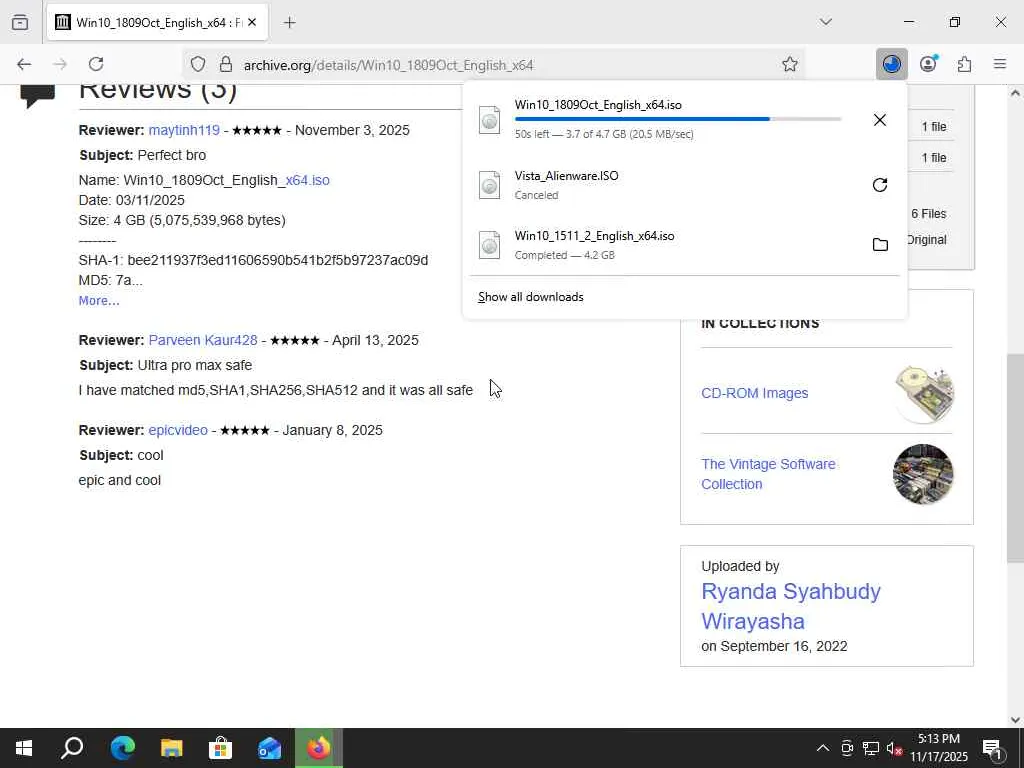Open Microsoft Store from taskbar
The width and height of the screenshot is (1024, 768).
tap(220, 748)
